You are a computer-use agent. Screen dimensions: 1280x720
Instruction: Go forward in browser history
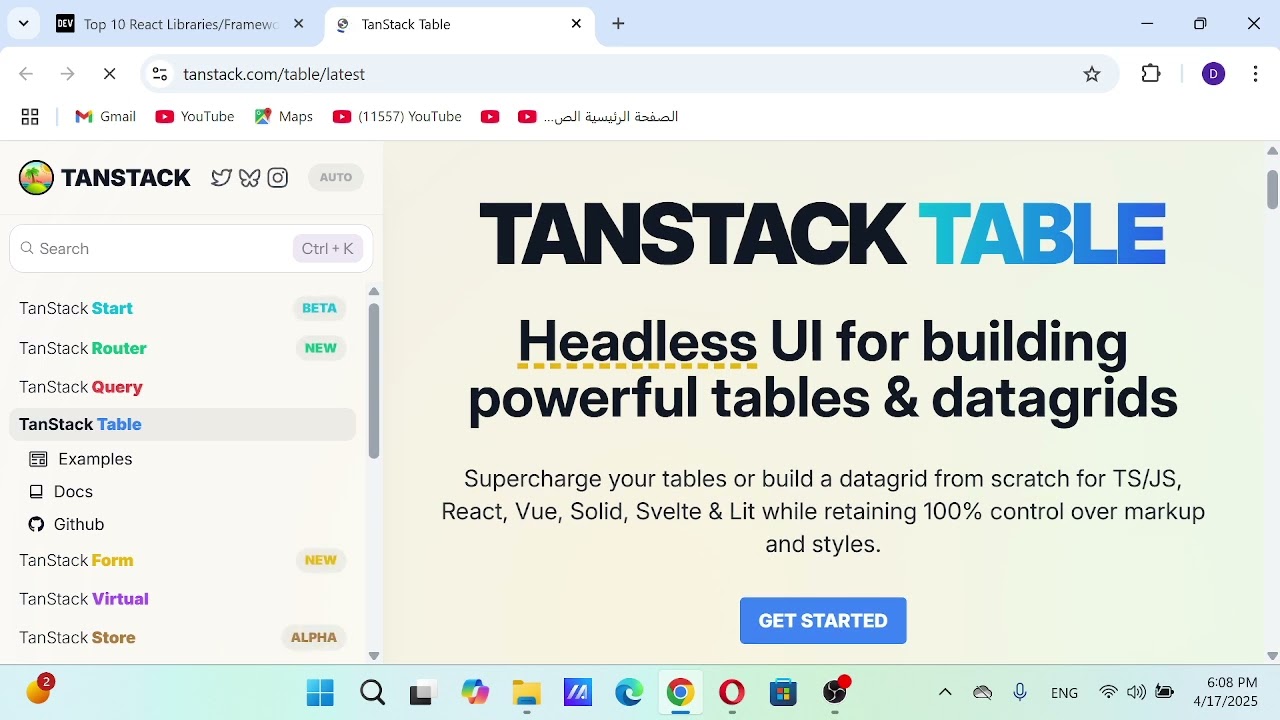[68, 74]
